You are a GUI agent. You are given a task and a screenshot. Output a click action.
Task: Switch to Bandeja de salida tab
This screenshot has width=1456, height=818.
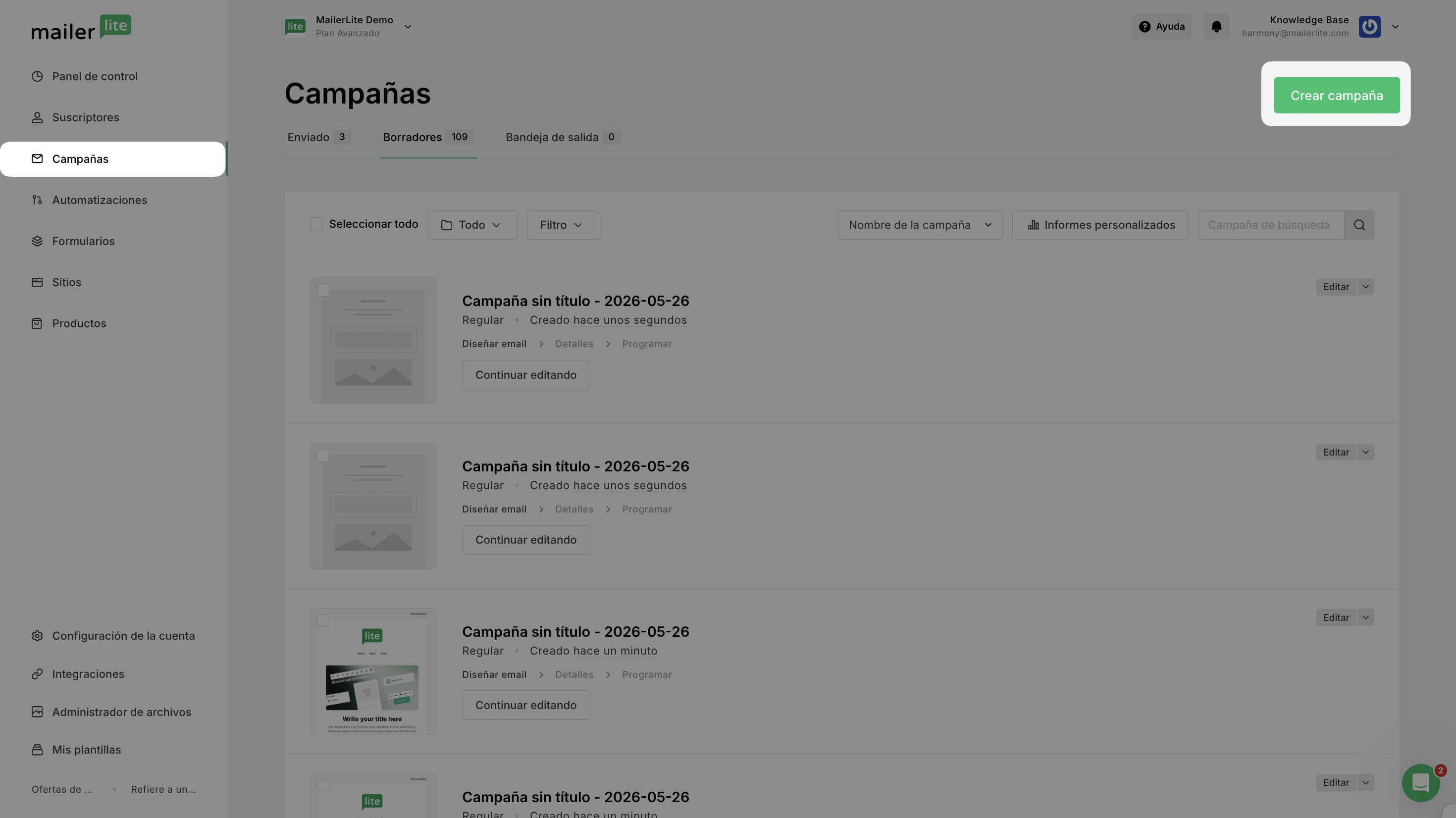coord(563,137)
